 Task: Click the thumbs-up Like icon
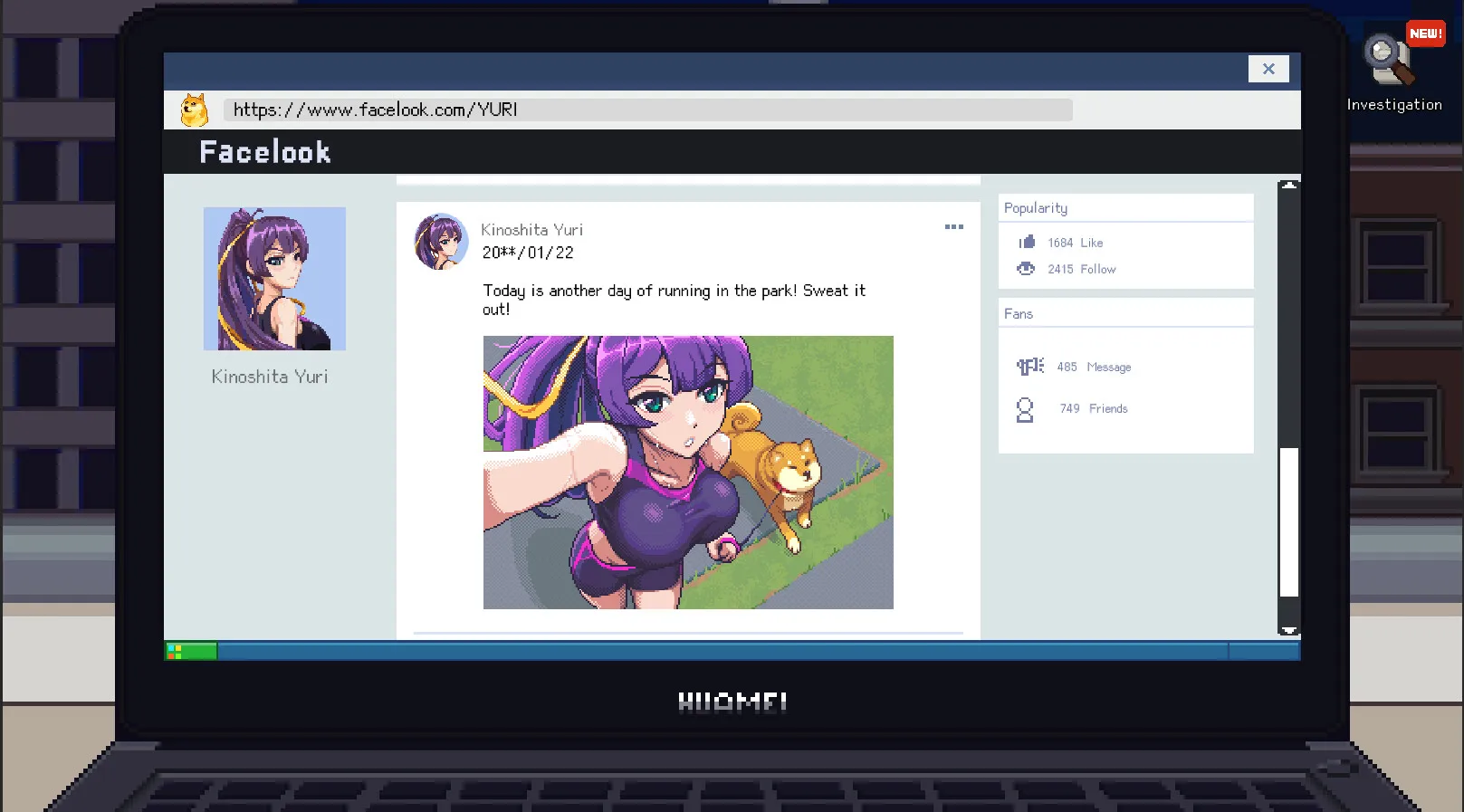click(1027, 242)
